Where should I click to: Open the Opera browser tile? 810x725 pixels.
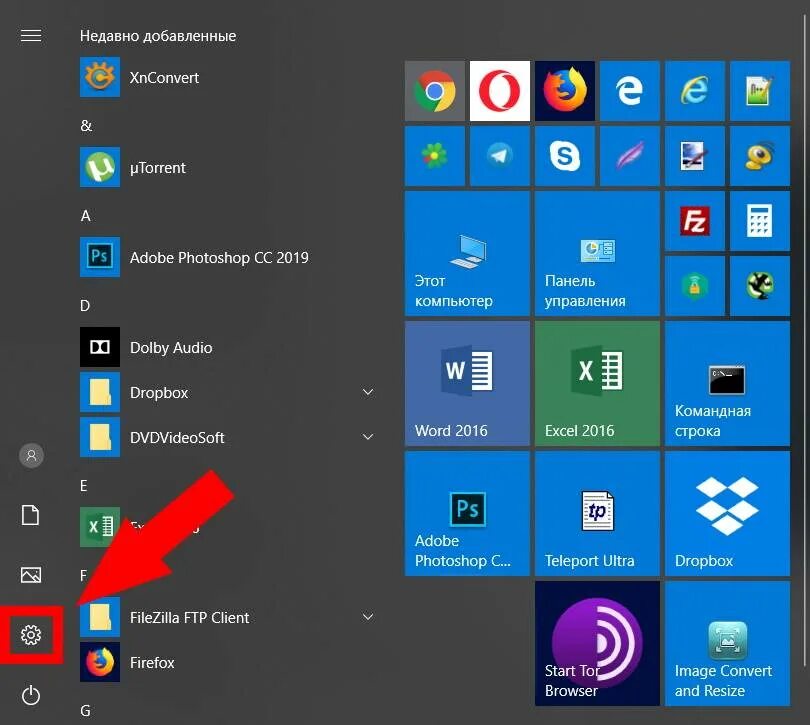point(499,91)
